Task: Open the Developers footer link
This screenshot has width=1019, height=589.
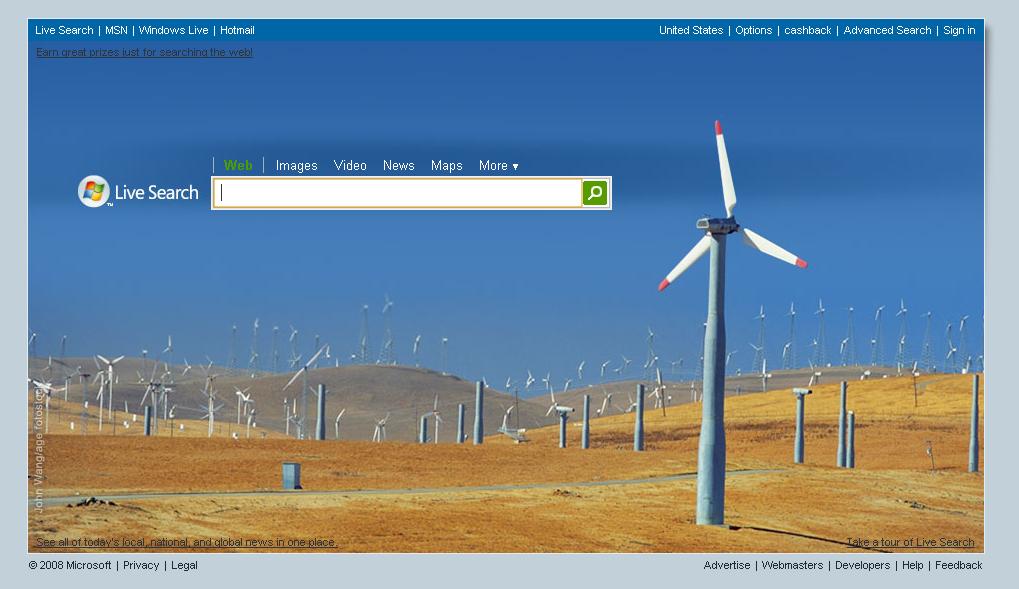Action: coord(862,565)
